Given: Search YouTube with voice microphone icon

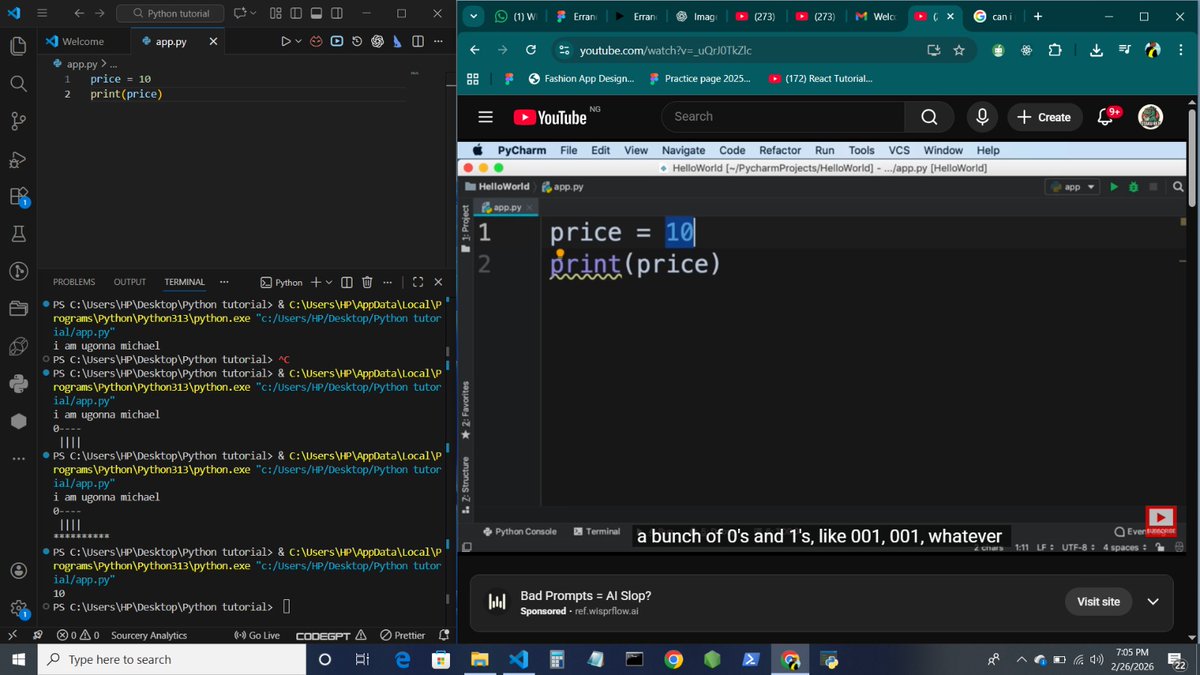Looking at the screenshot, I should tap(982, 117).
